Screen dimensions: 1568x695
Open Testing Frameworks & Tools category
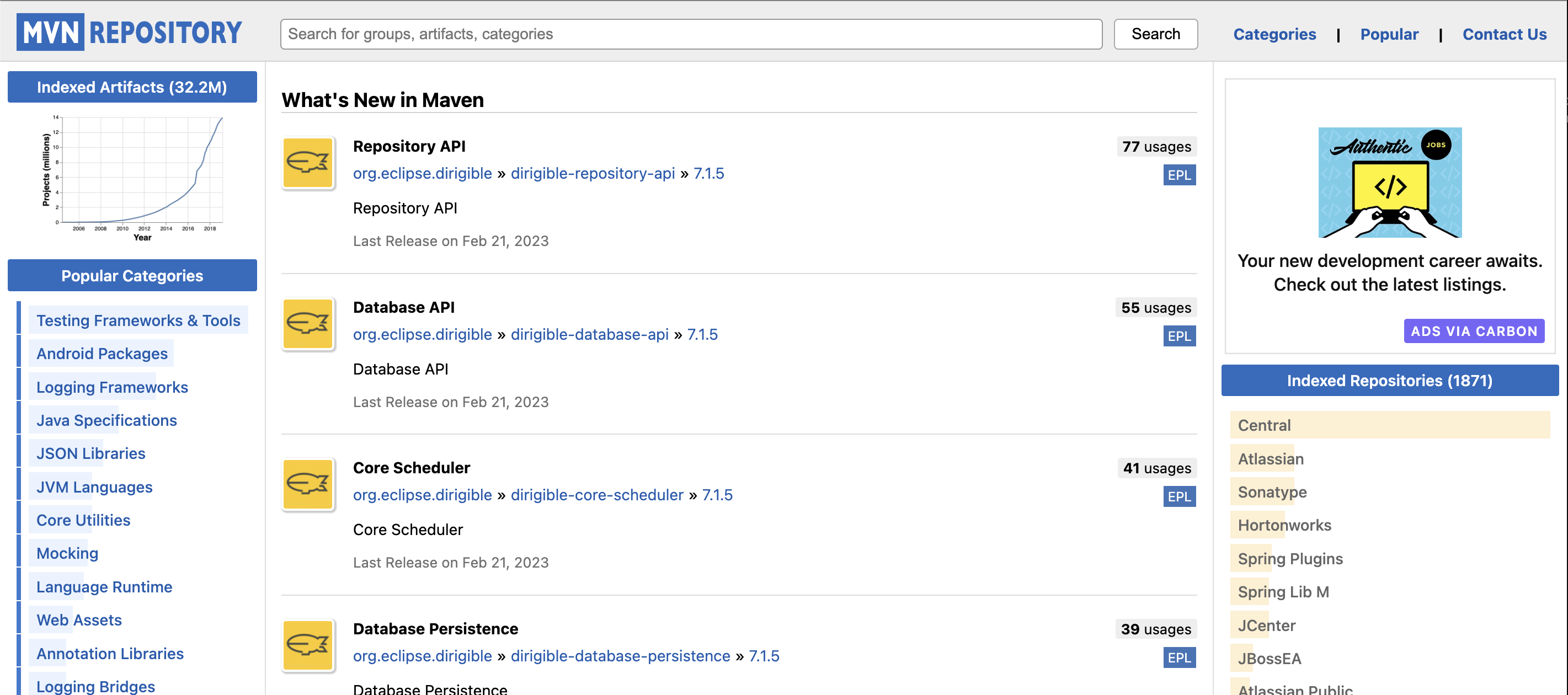click(x=138, y=320)
